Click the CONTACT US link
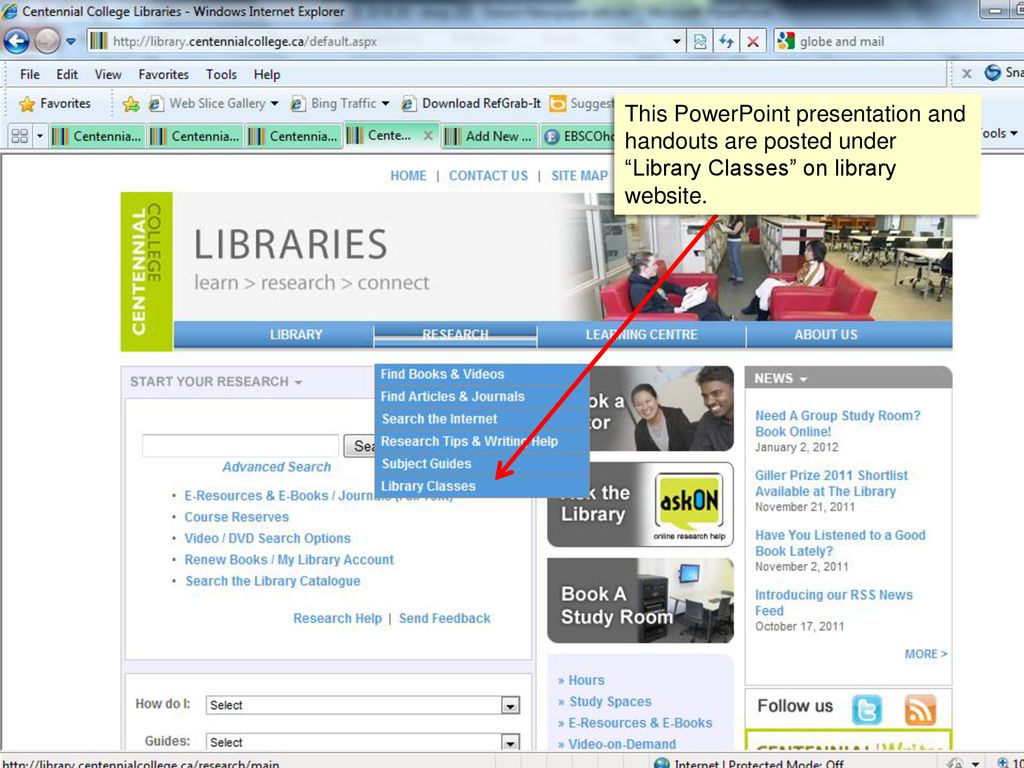The image size is (1024, 768). click(488, 176)
